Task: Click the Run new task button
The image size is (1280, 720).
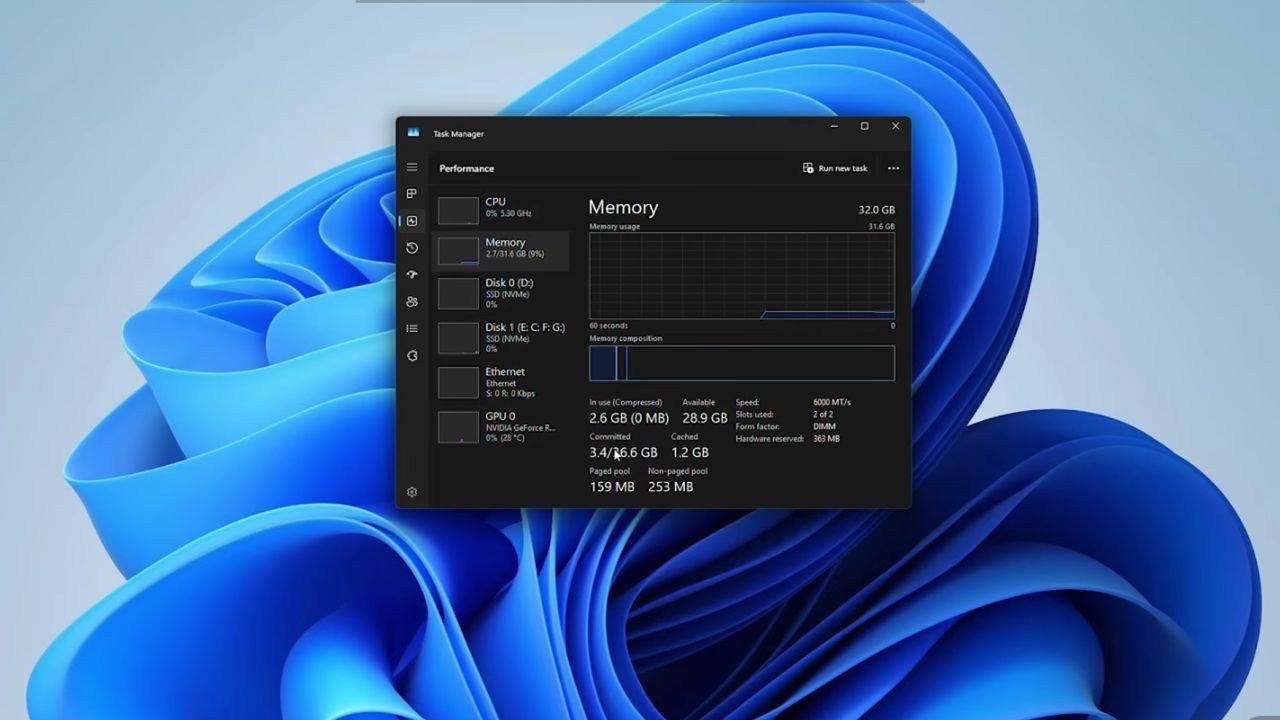Action: click(x=836, y=168)
